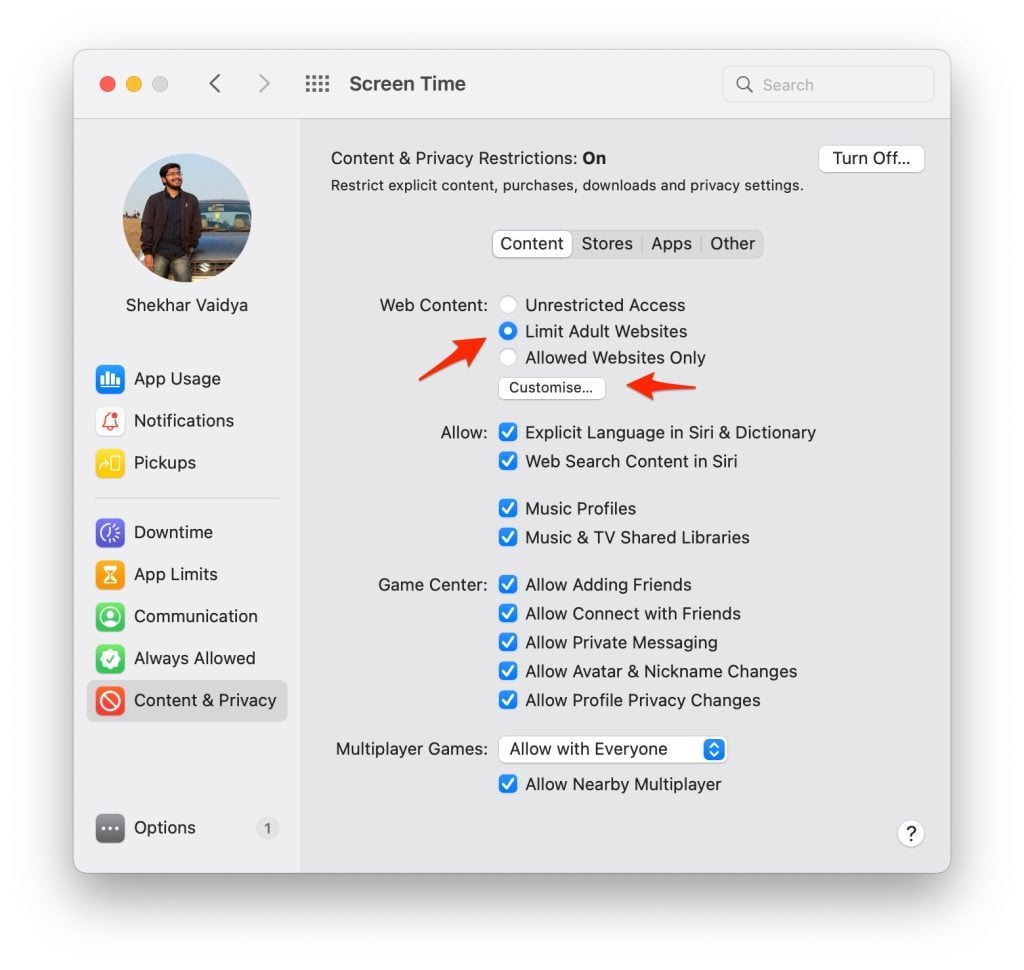
Task: Open the purple Downtime icon
Action: [110, 532]
